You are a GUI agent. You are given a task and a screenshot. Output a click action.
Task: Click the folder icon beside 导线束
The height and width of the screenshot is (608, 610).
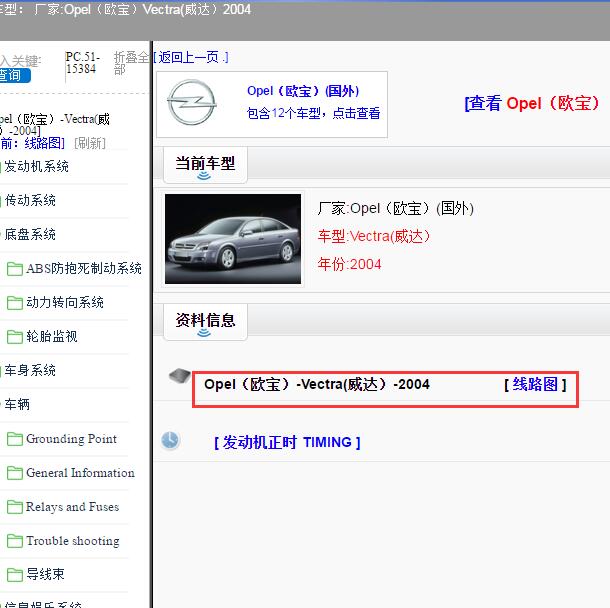[x=15, y=575]
